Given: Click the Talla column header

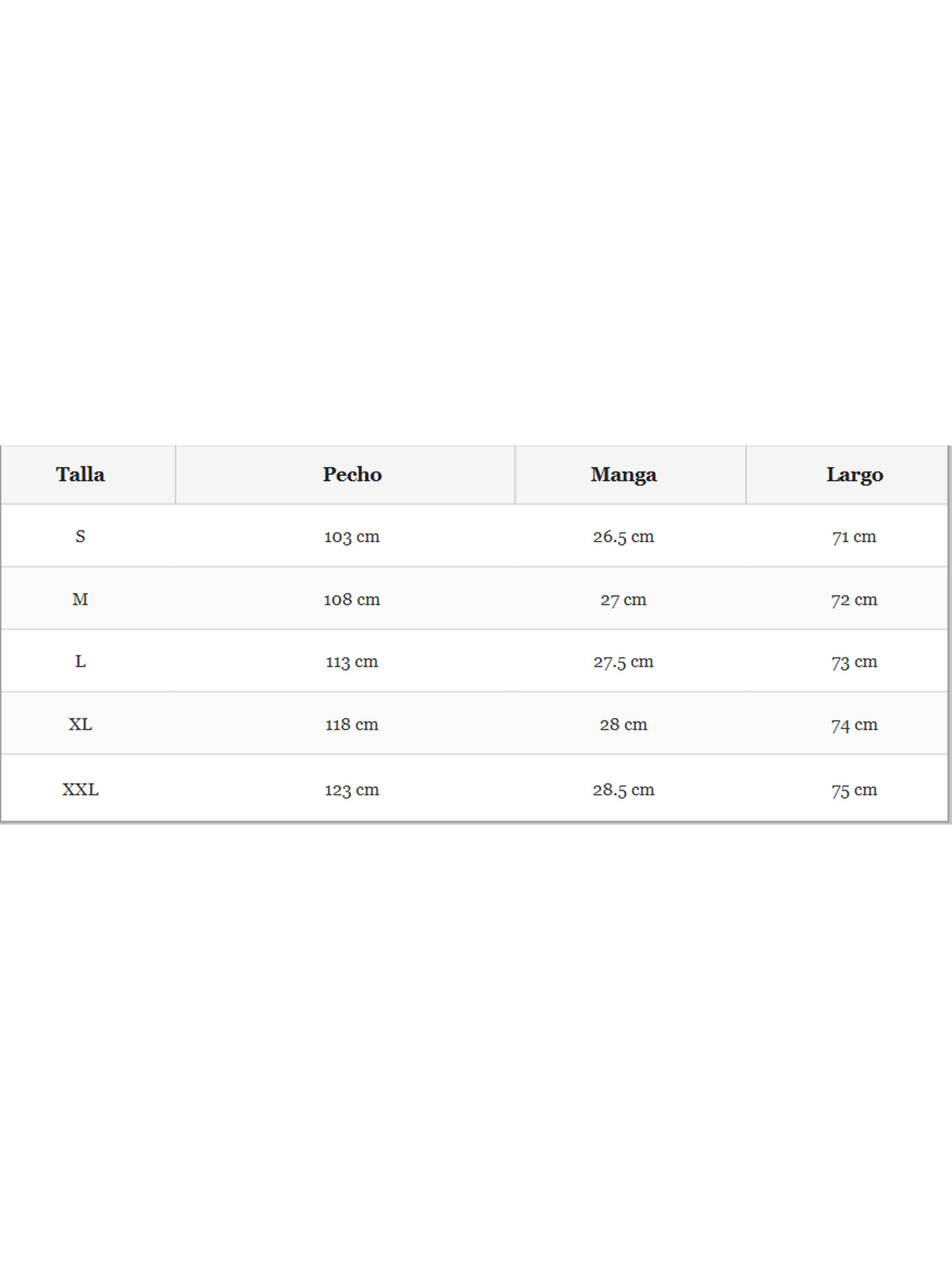Looking at the screenshot, I should (x=80, y=475).
